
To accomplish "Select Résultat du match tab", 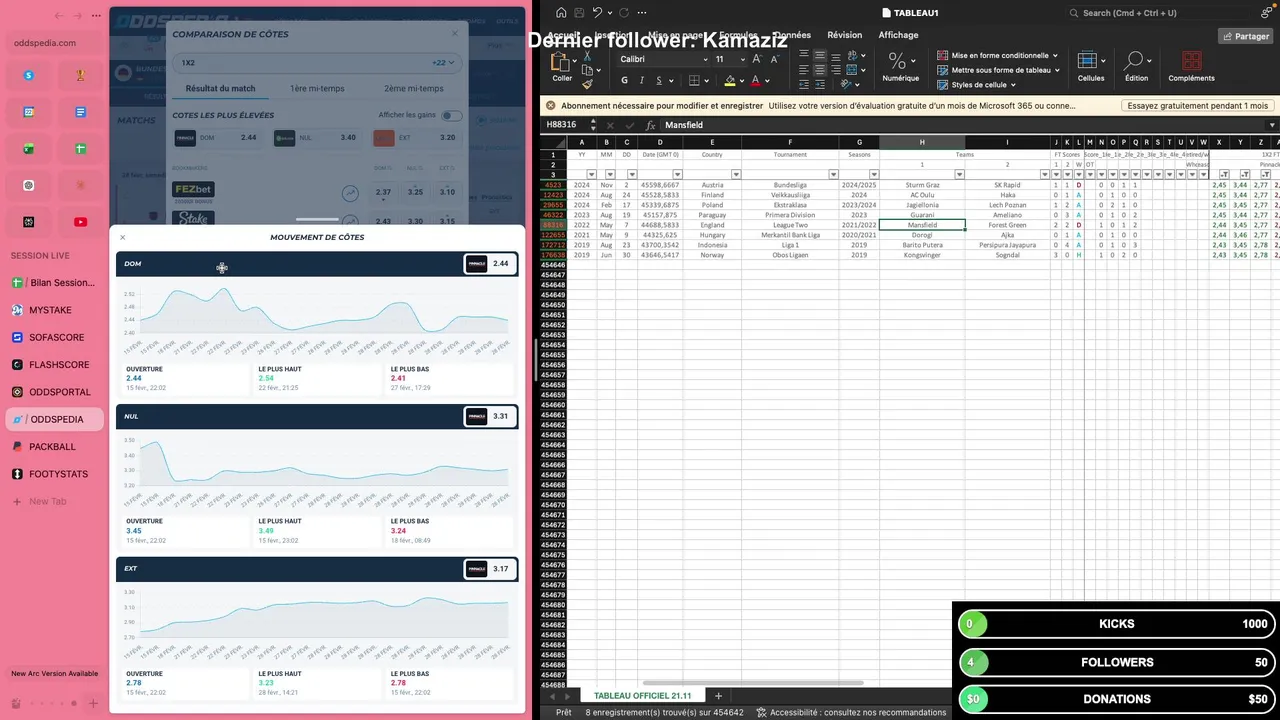I will [x=220, y=88].
